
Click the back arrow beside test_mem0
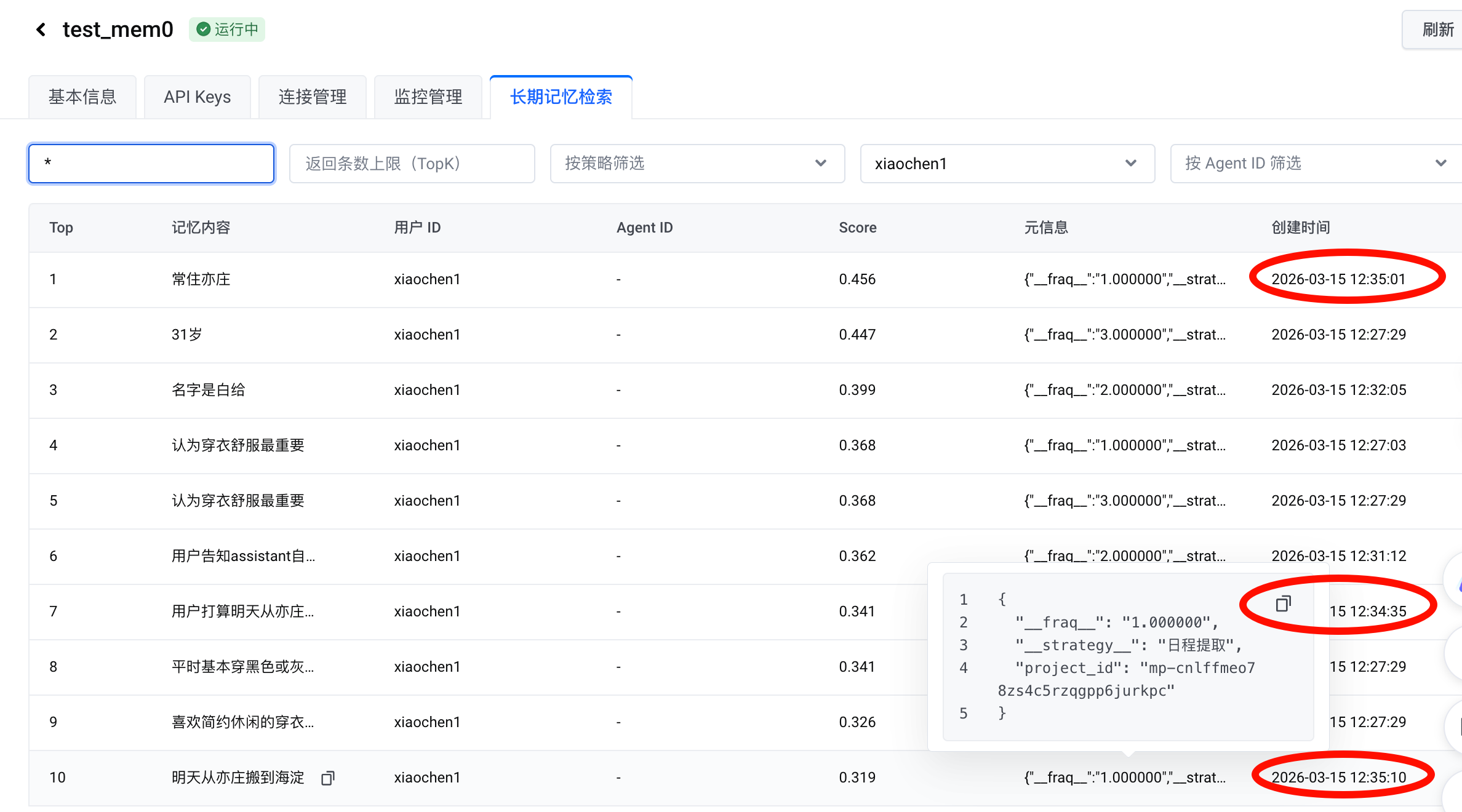pos(41,30)
